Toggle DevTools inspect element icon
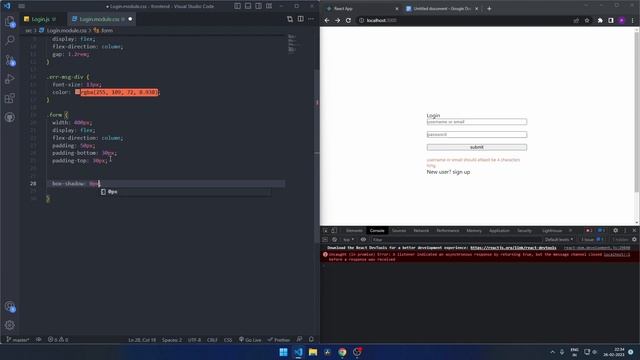The height and width of the screenshot is (360, 640). [x=326, y=231]
